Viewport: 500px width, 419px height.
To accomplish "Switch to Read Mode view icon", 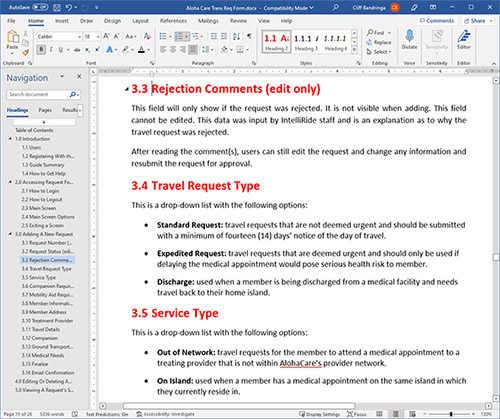I will click(379, 414).
